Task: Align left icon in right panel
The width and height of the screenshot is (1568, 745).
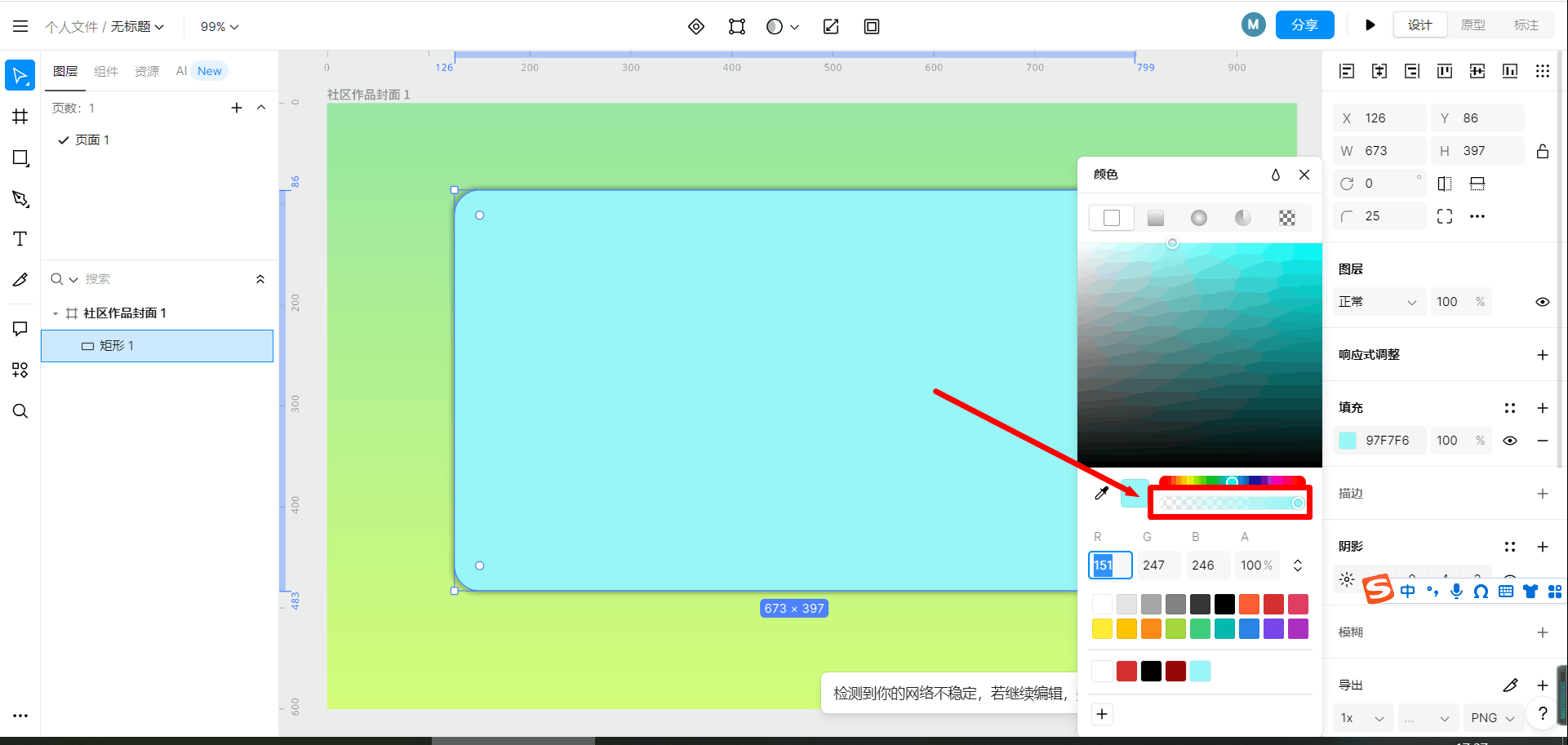Action: point(1347,71)
